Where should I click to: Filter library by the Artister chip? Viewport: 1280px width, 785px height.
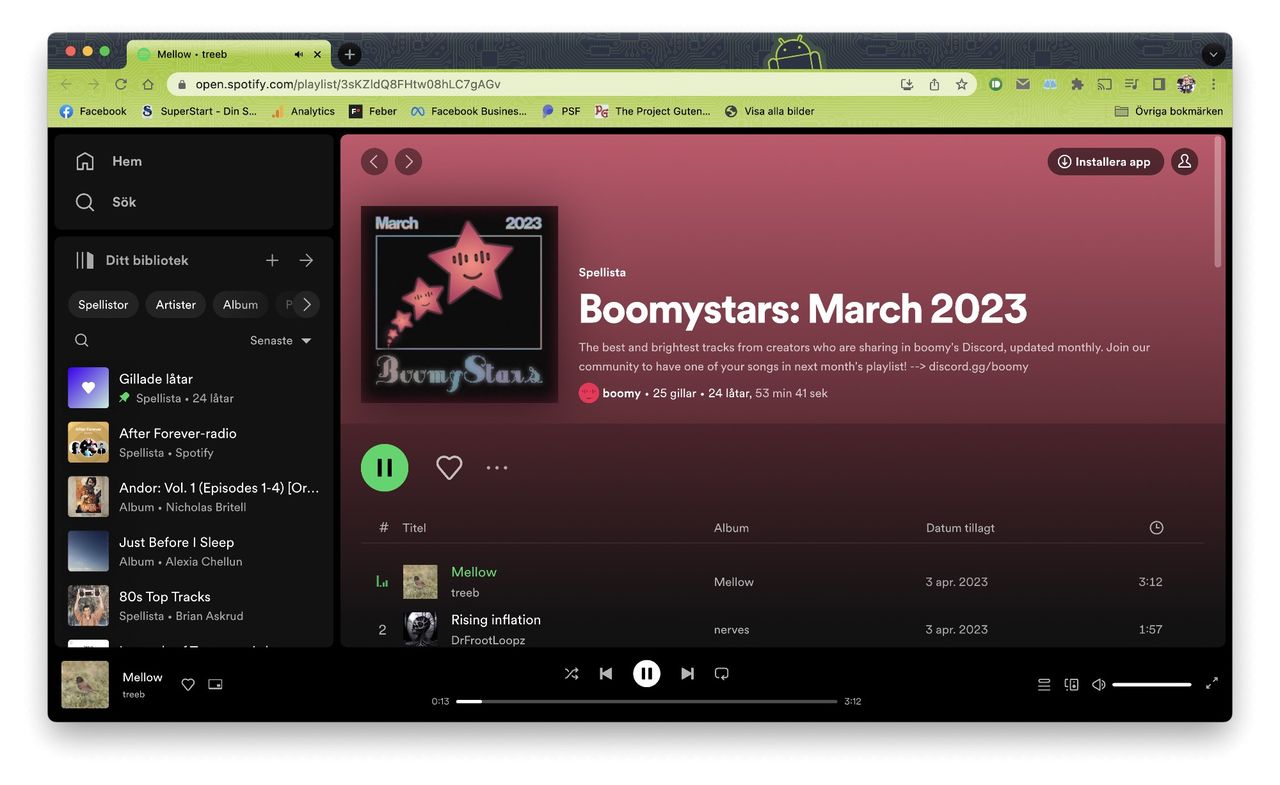pos(175,304)
